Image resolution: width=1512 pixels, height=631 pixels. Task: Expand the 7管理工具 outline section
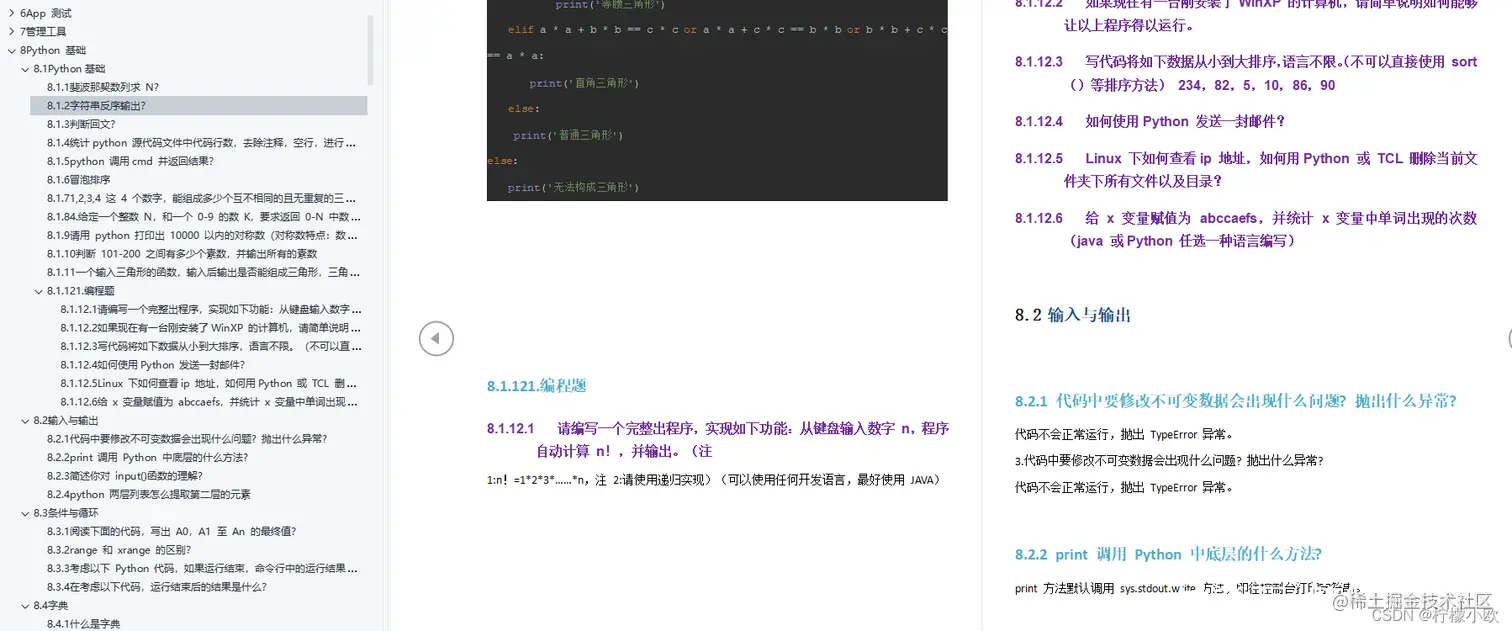click(x=11, y=32)
